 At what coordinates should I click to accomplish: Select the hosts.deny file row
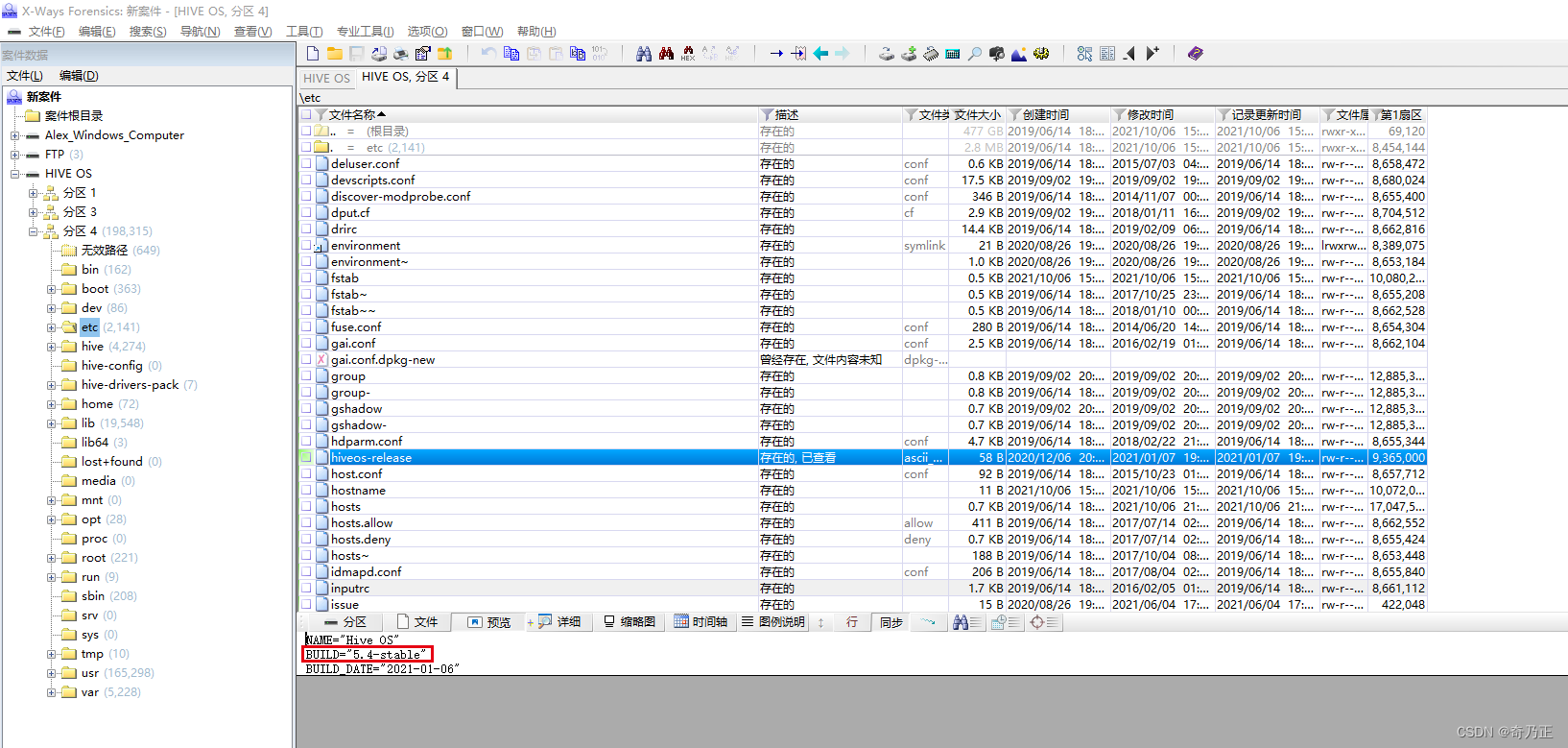(x=862, y=540)
